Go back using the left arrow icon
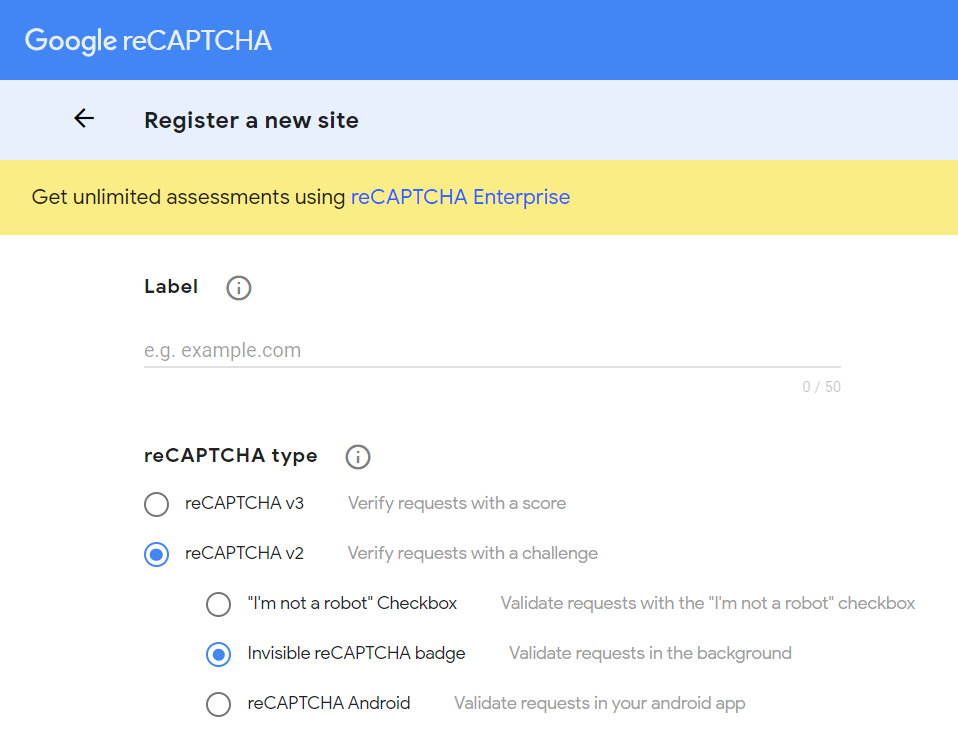The image size is (958, 756). coord(84,118)
